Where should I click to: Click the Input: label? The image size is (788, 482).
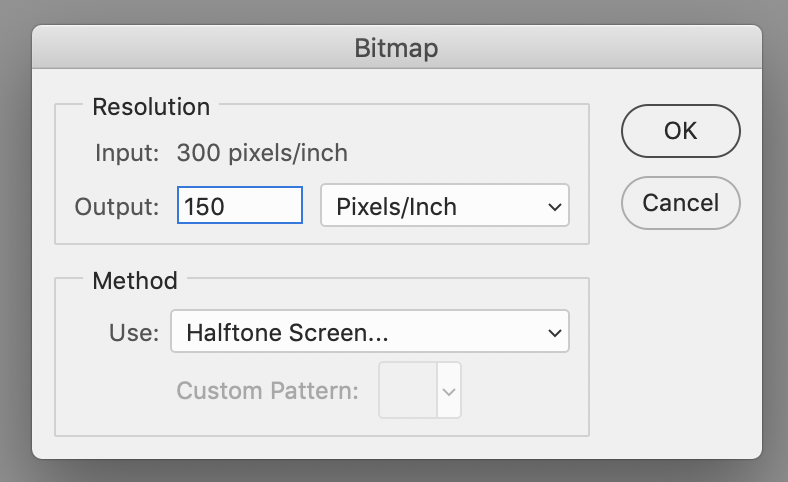click(x=127, y=153)
